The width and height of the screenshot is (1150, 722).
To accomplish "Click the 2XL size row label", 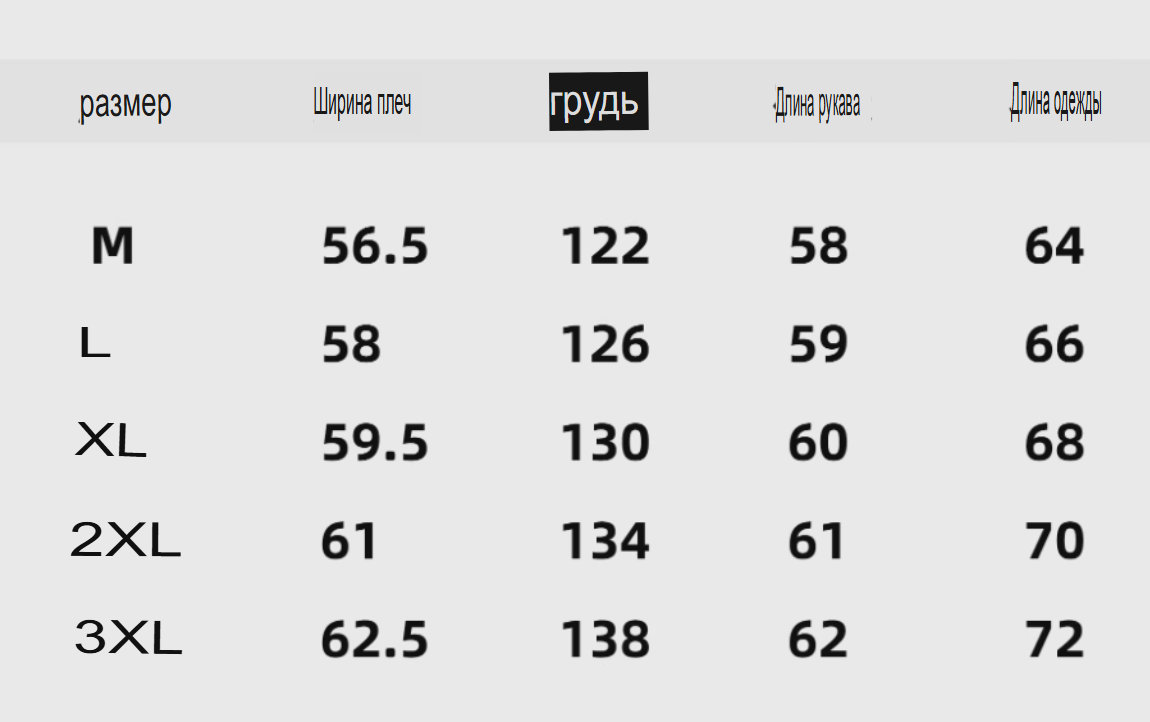I will click(x=125, y=541).
